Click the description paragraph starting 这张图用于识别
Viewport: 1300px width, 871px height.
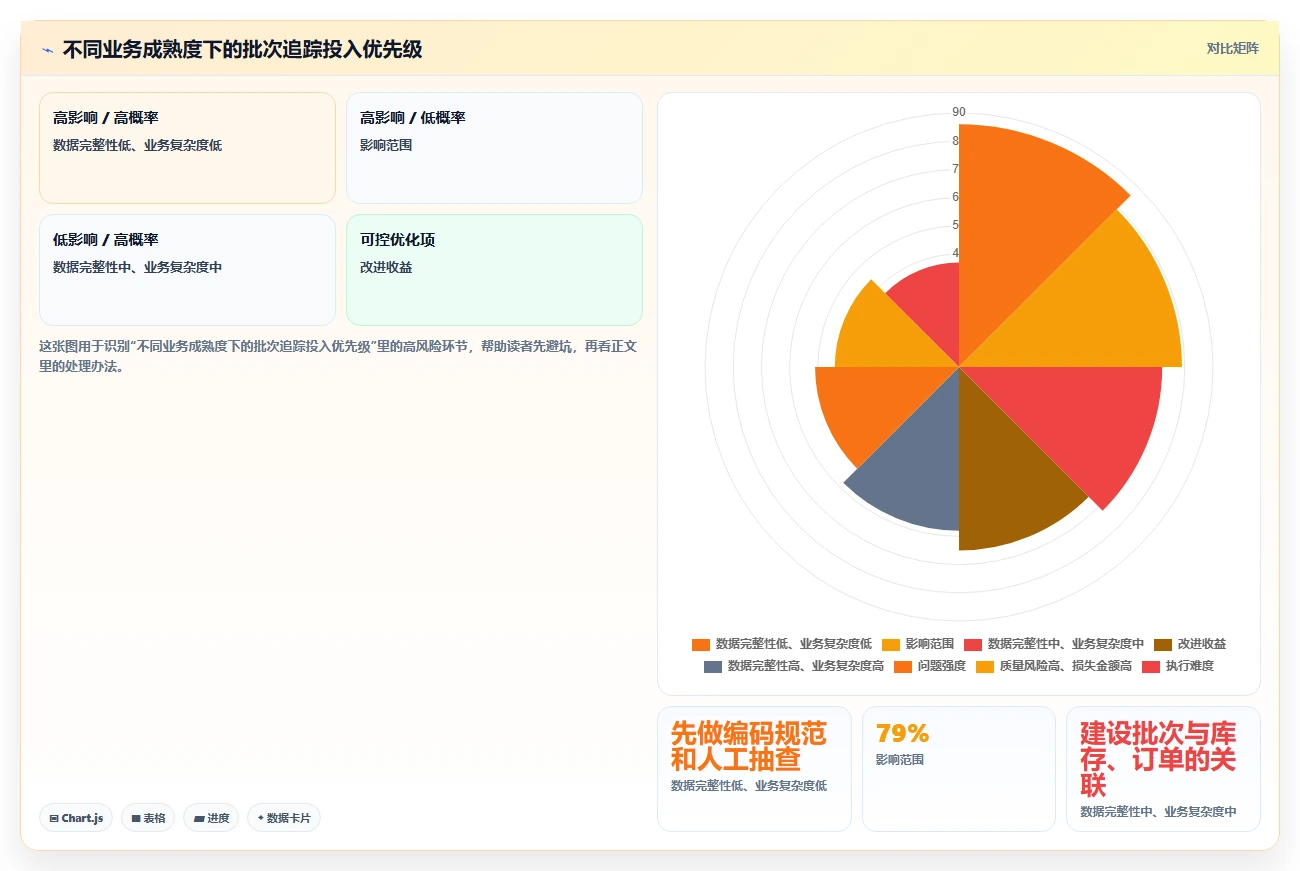pyautogui.click(x=339, y=356)
